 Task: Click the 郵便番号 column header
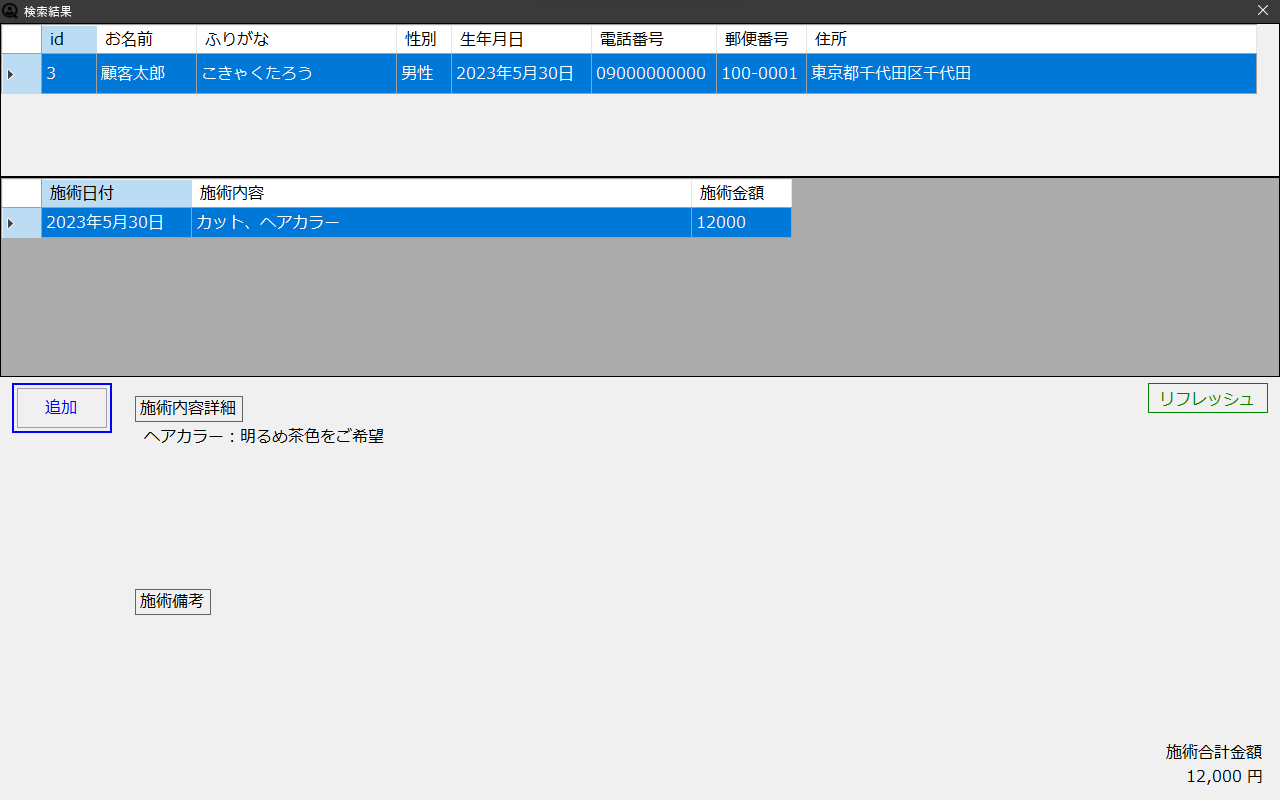click(x=760, y=40)
